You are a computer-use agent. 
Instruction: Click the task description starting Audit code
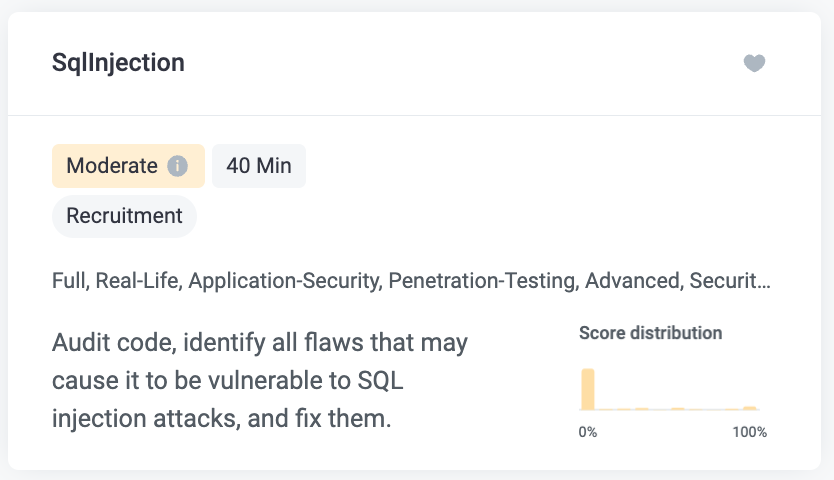[260, 380]
